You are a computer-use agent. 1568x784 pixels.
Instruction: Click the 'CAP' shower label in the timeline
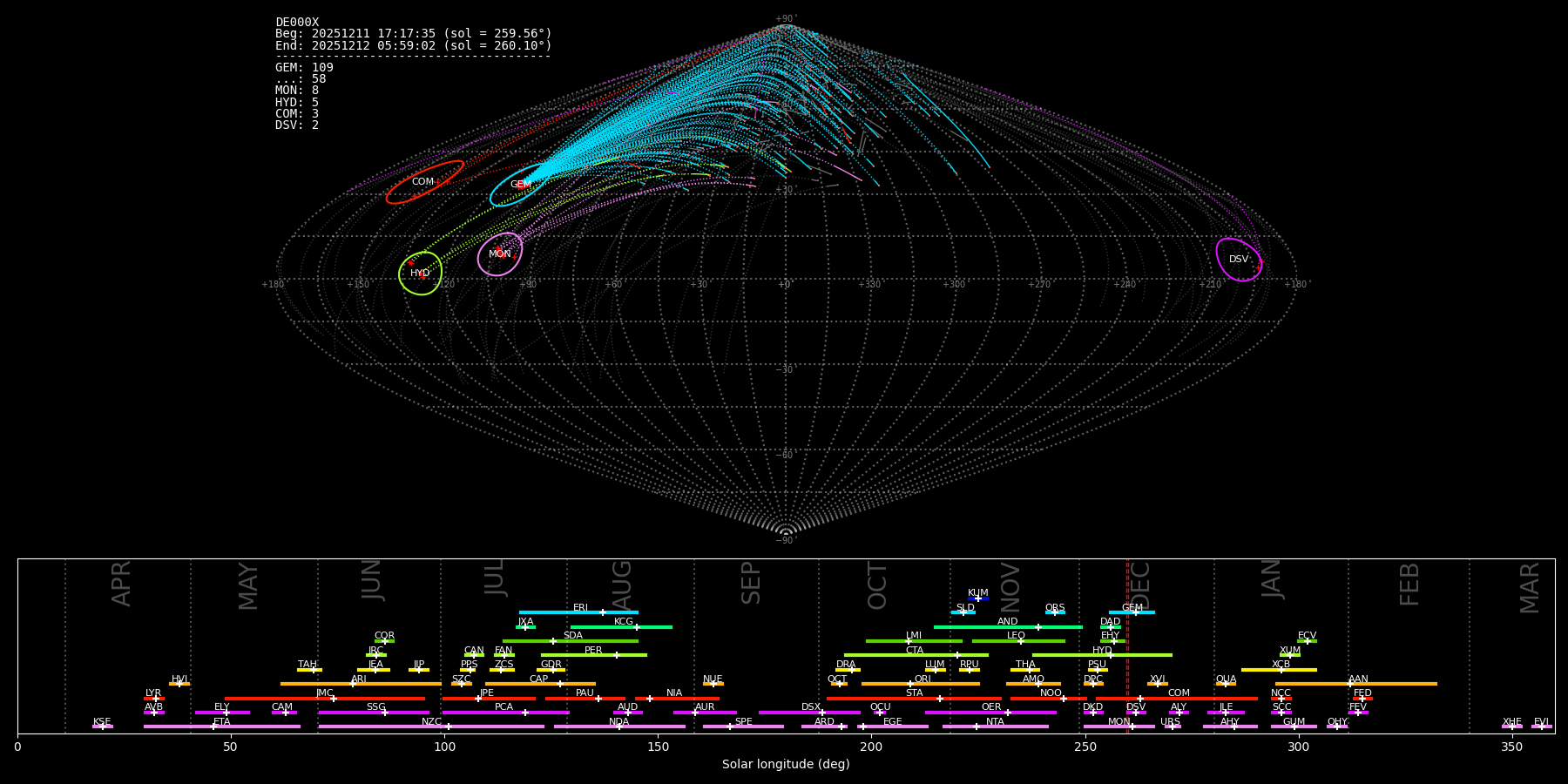pyautogui.click(x=538, y=679)
